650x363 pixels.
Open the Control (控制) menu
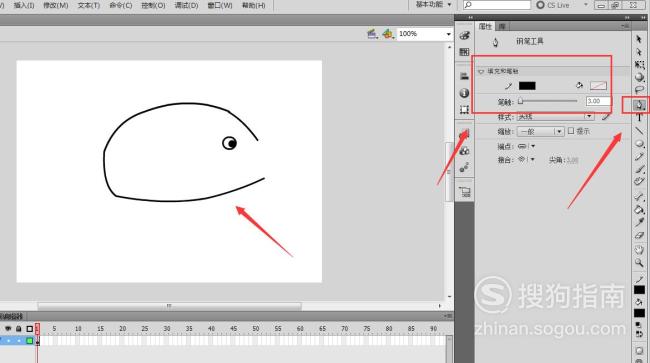153,5
